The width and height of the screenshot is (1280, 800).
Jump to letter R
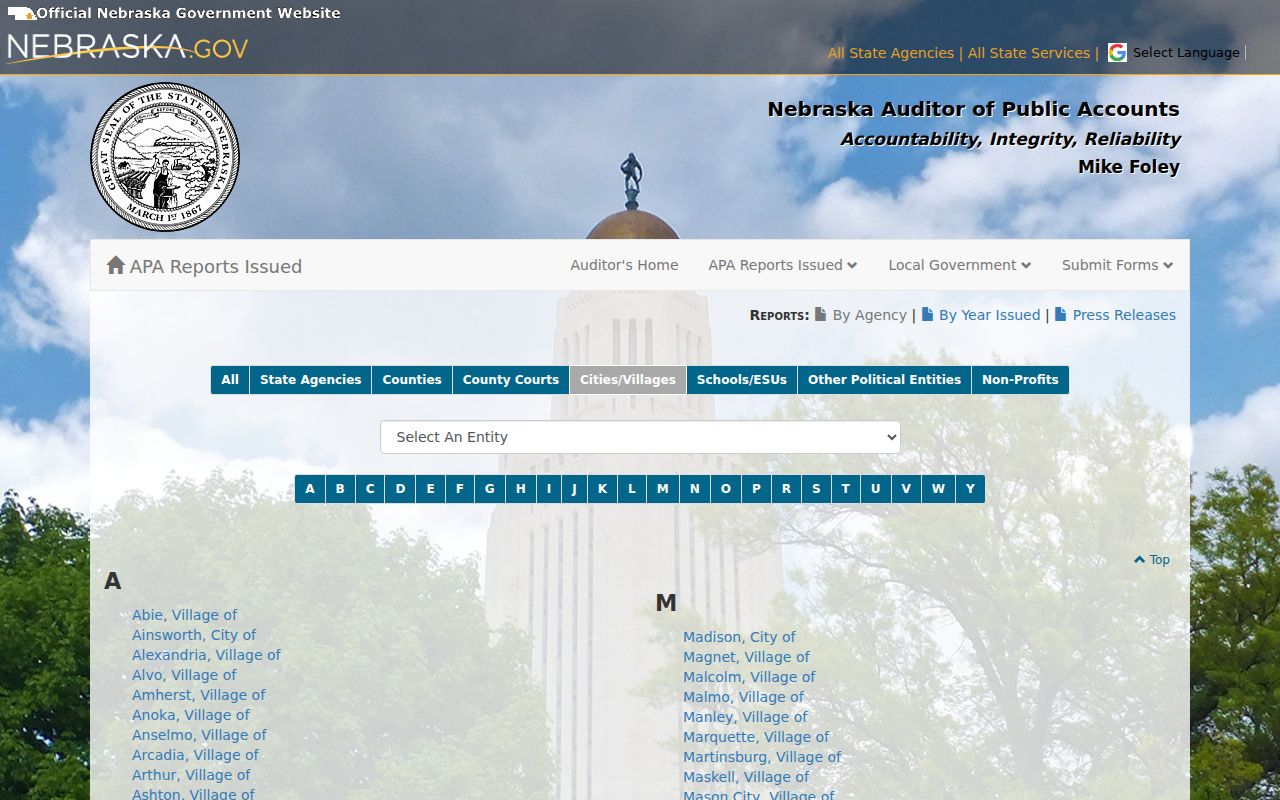(786, 489)
